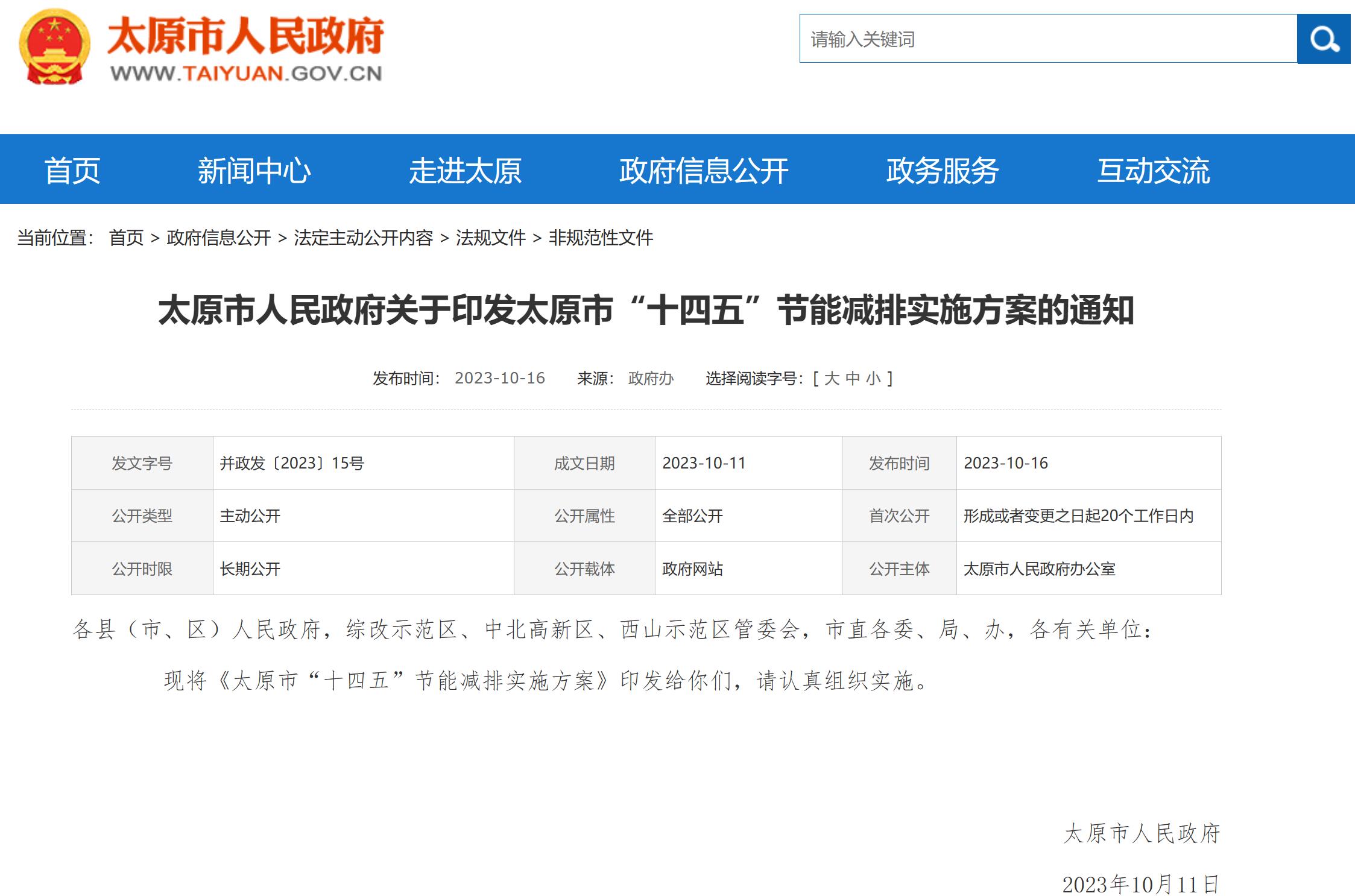Click the WWW.TAIYUAN.GOV.CN site address text
Screen dimensions: 1355x896
tap(246, 74)
